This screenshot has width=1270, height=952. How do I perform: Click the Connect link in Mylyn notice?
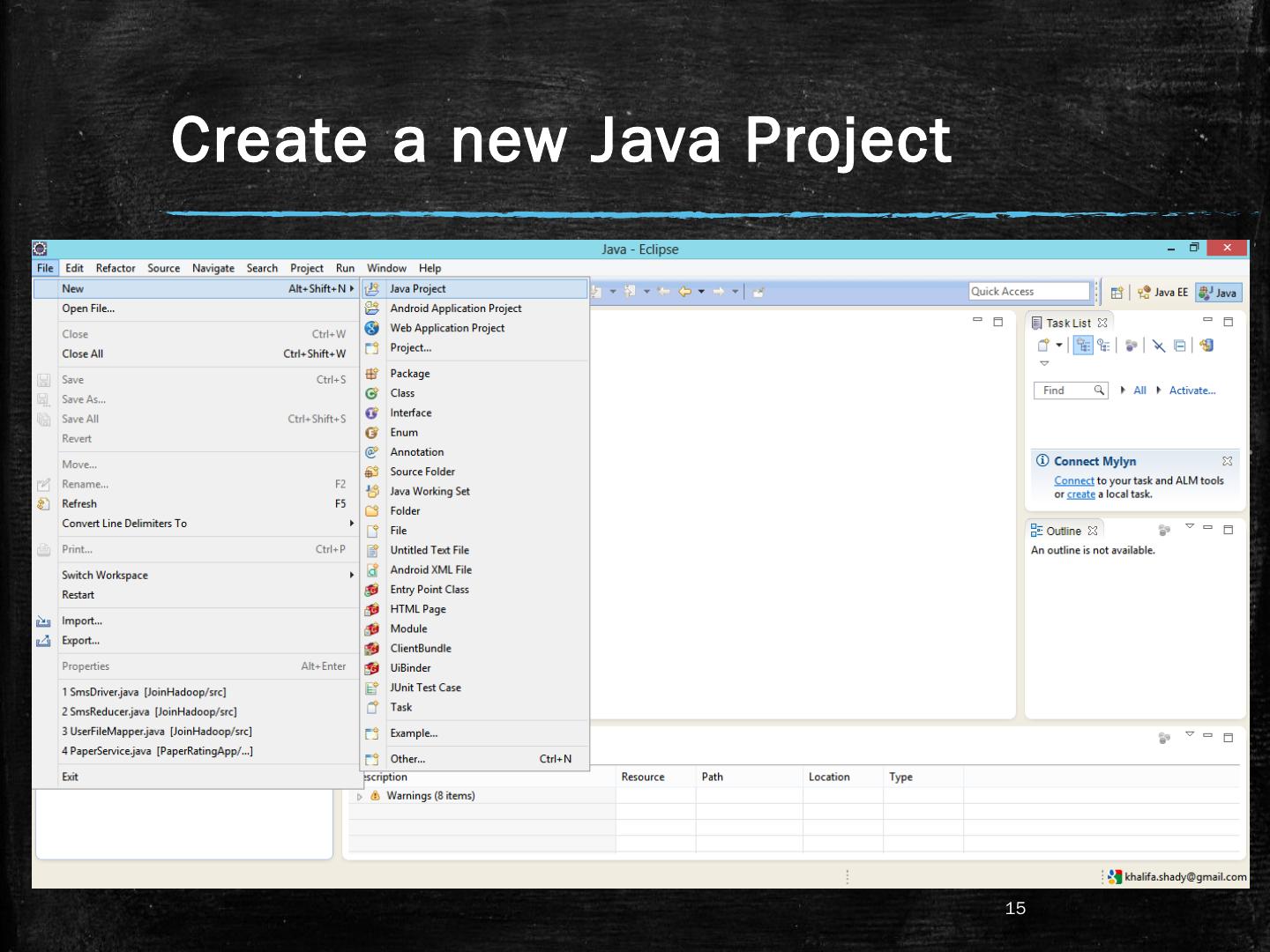click(x=1073, y=481)
